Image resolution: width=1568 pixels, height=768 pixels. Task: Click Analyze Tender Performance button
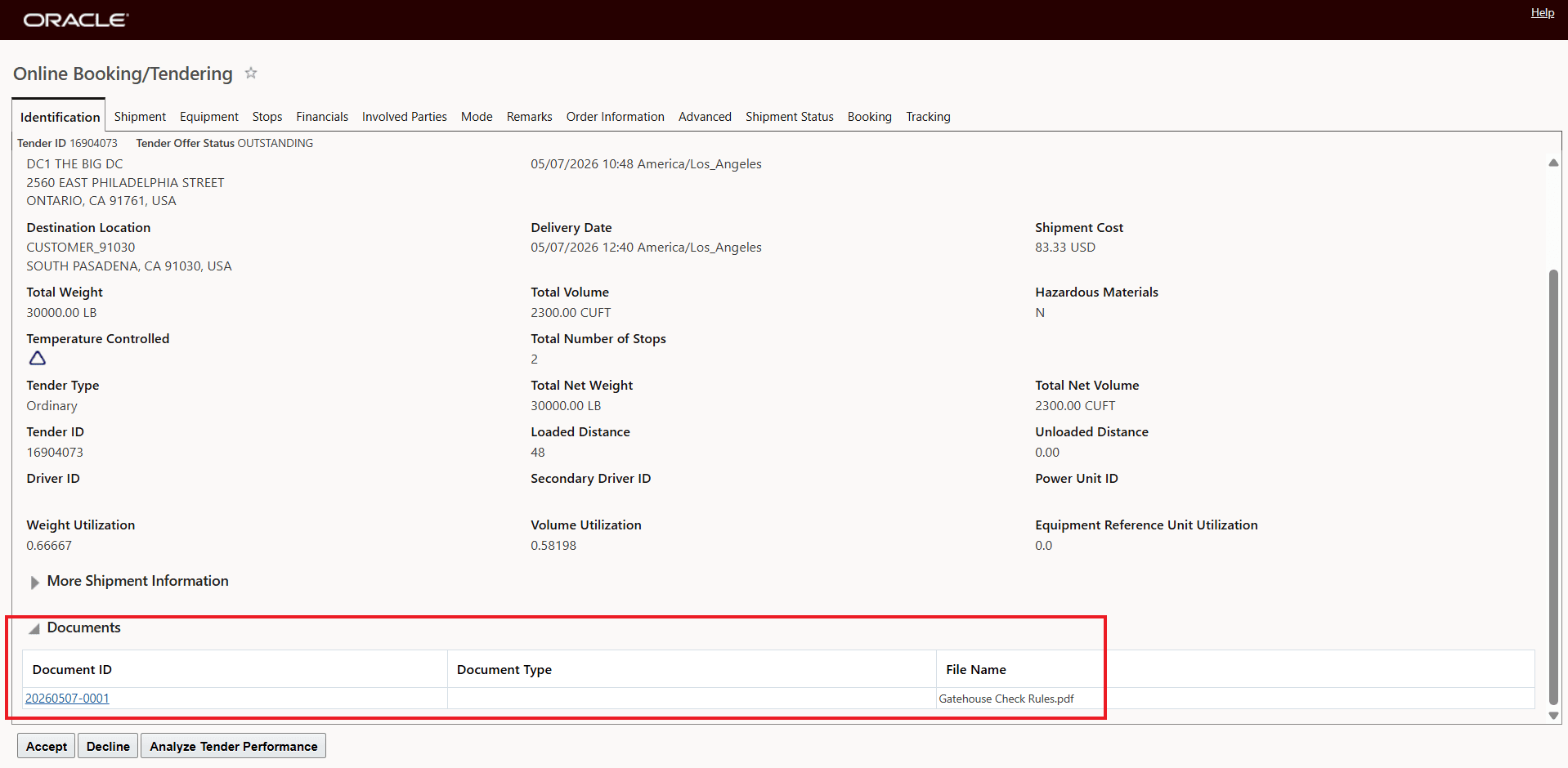(234, 746)
